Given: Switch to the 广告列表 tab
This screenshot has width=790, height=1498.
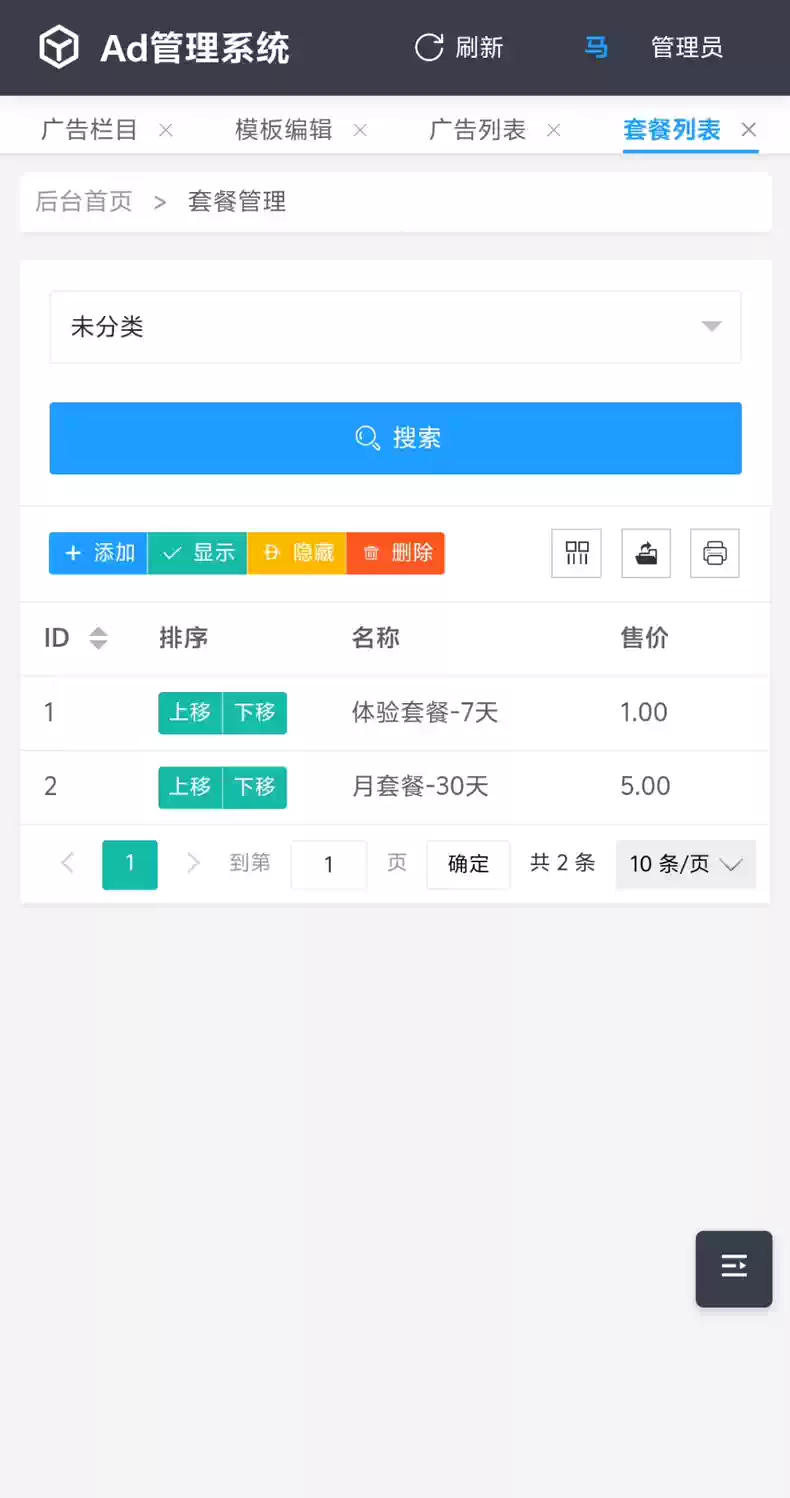Looking at the screenshot, I should (477, 130).
